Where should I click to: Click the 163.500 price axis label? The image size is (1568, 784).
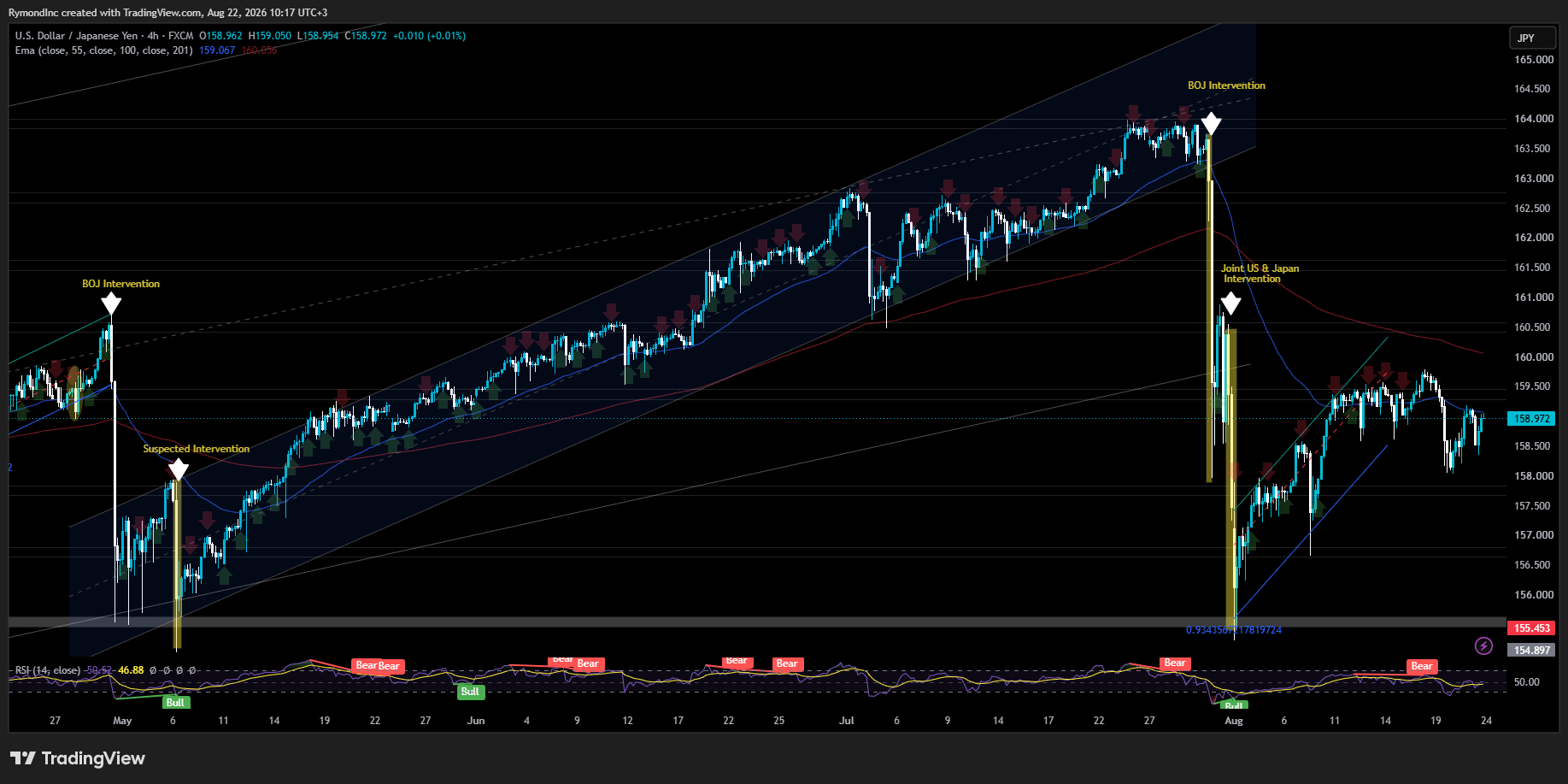tap(1534, 149)
